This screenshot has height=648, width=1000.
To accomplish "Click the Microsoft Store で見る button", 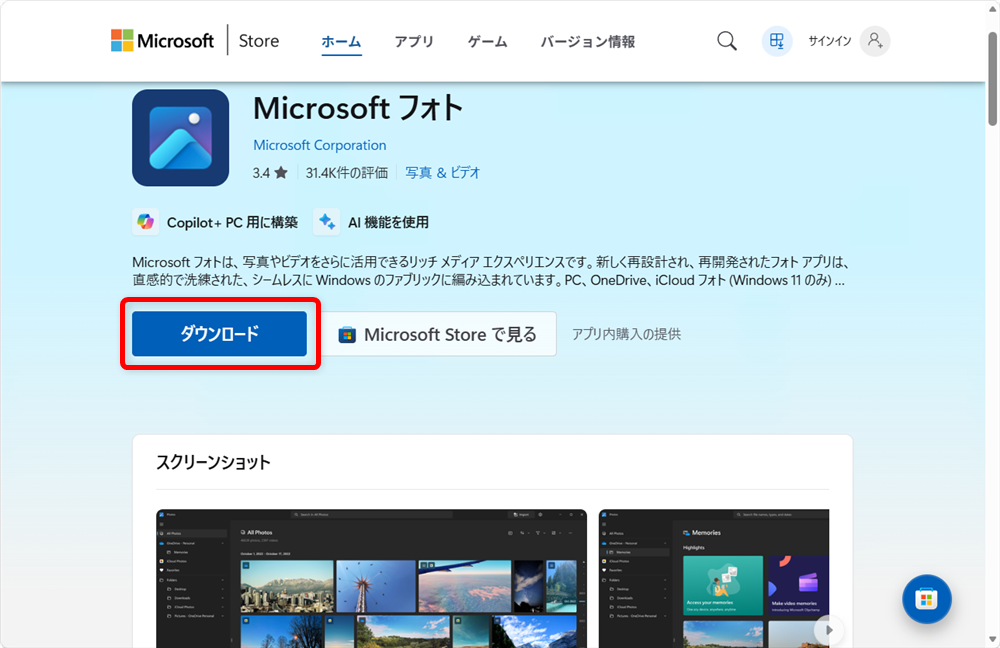I will click(x=439, y=334).
